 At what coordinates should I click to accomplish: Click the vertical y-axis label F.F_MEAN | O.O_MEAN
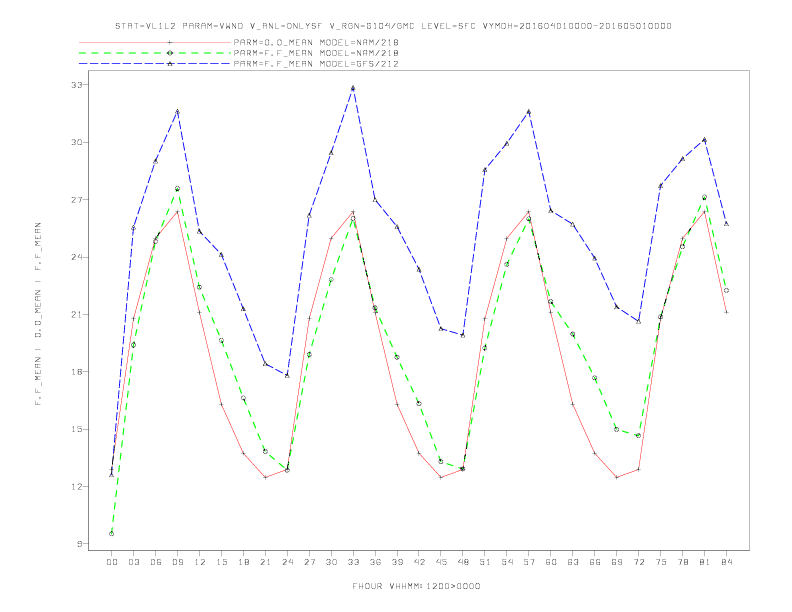(38, 314)
